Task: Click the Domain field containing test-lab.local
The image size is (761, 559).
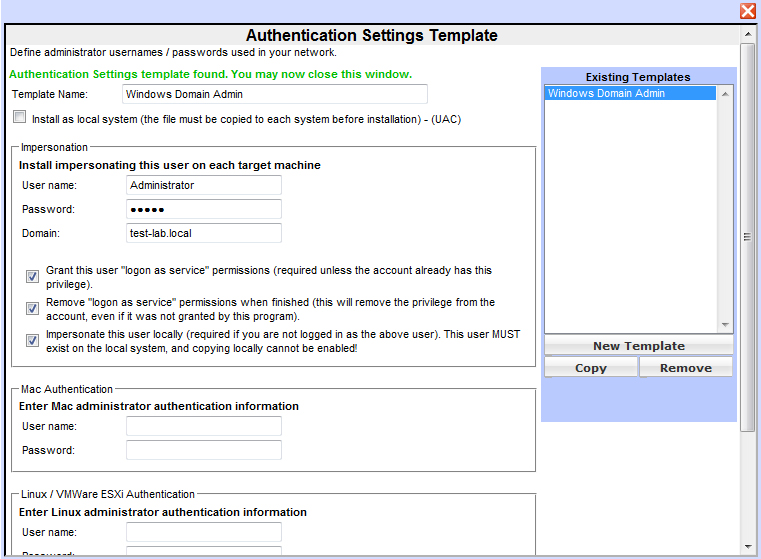Action: (x=204, y=233)
